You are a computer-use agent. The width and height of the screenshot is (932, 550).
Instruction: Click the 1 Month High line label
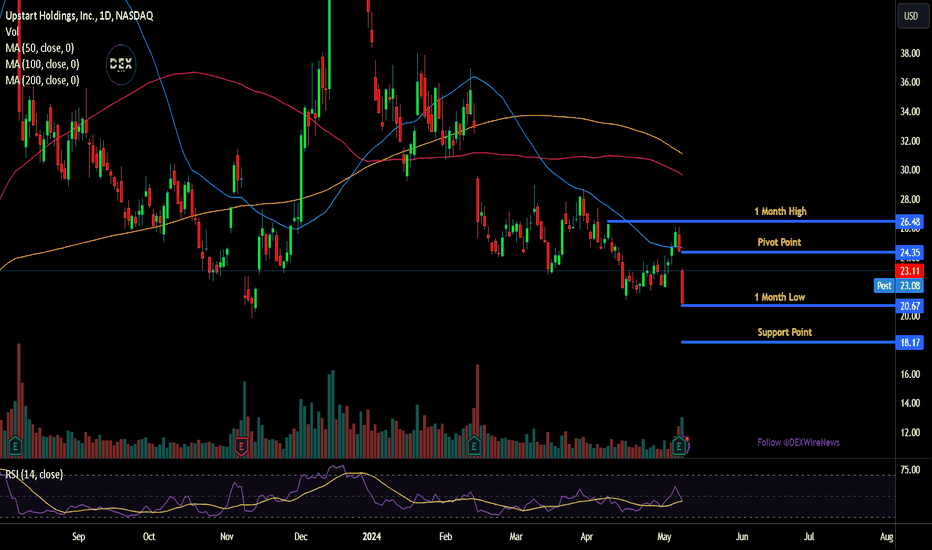pos(780,212)
